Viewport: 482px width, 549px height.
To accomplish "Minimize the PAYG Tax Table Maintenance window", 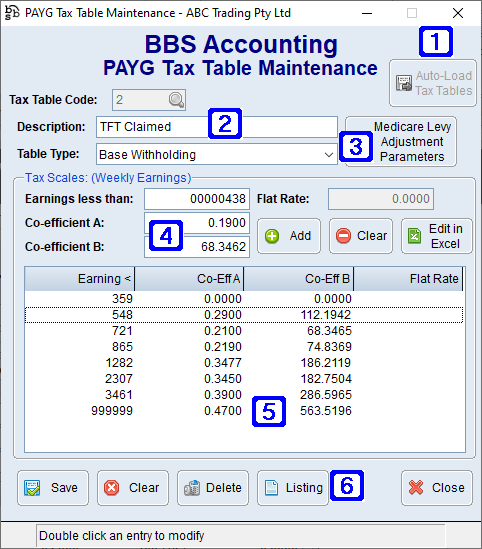I will pyautogui.click(x=367, y=13).
